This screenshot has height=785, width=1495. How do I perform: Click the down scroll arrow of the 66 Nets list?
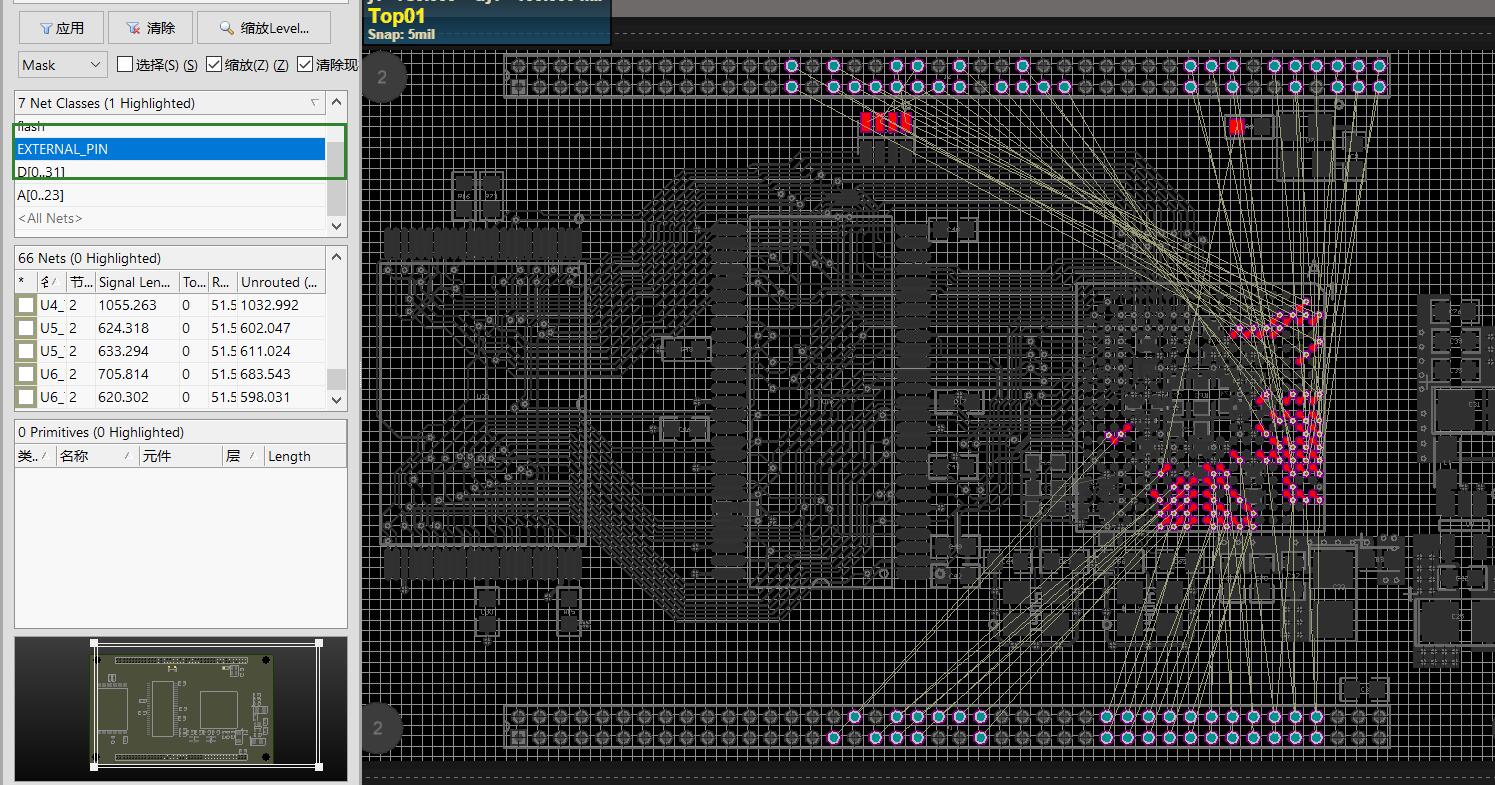(x=336, y=399)
